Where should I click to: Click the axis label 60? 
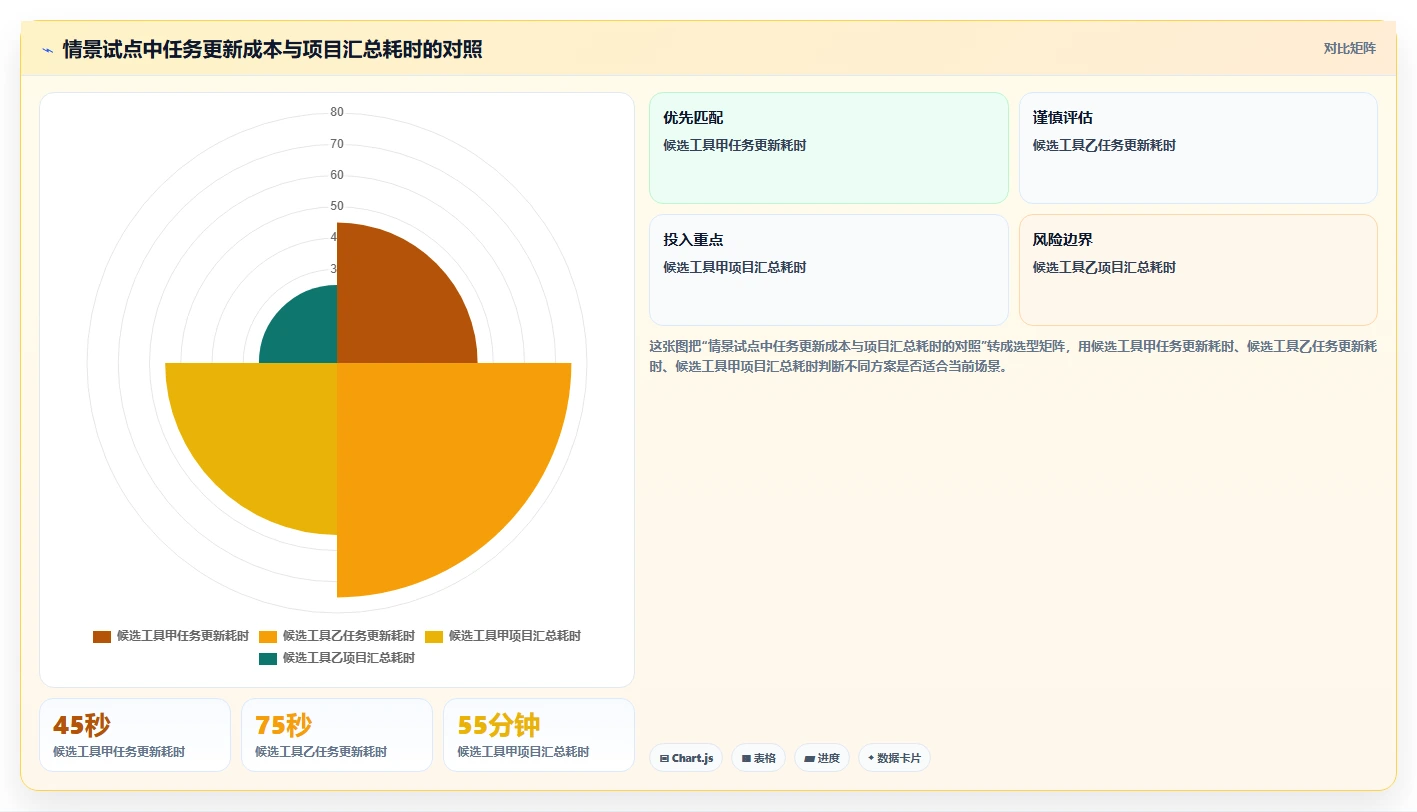[337, 175]
